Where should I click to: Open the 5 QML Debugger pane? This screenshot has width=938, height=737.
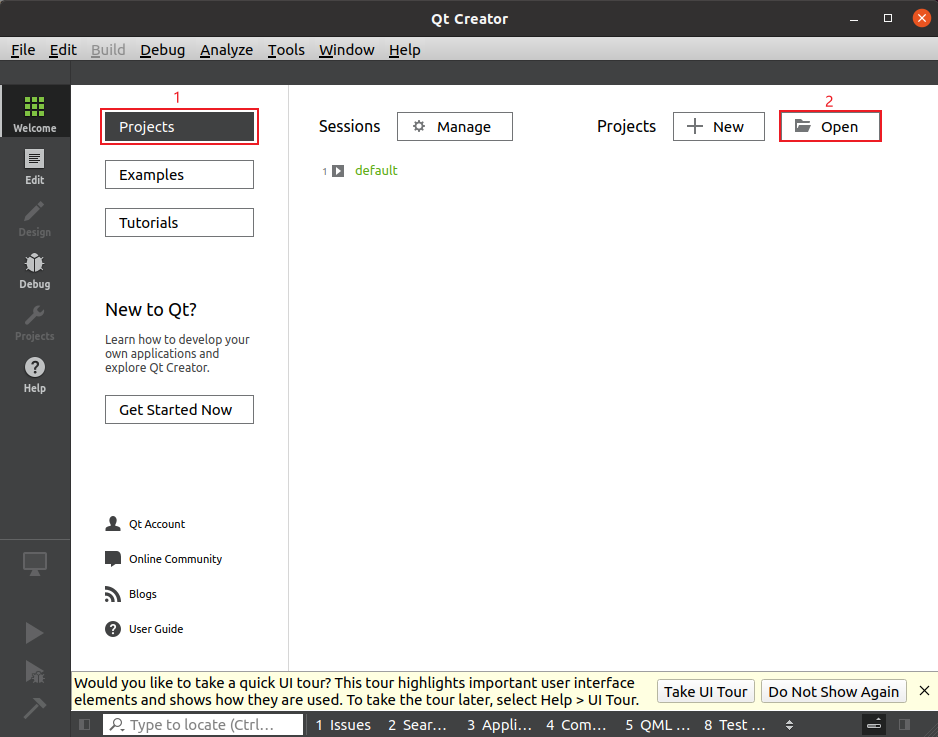(x=657, y=724)
